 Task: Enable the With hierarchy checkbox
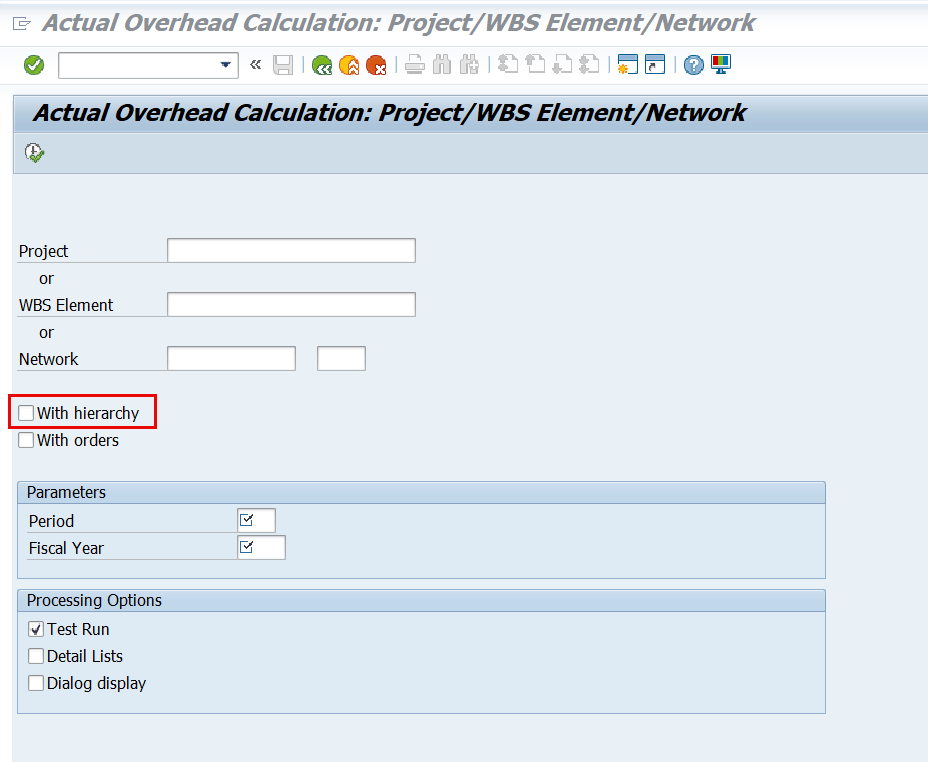pyautogui.click(x=26, y=413)
